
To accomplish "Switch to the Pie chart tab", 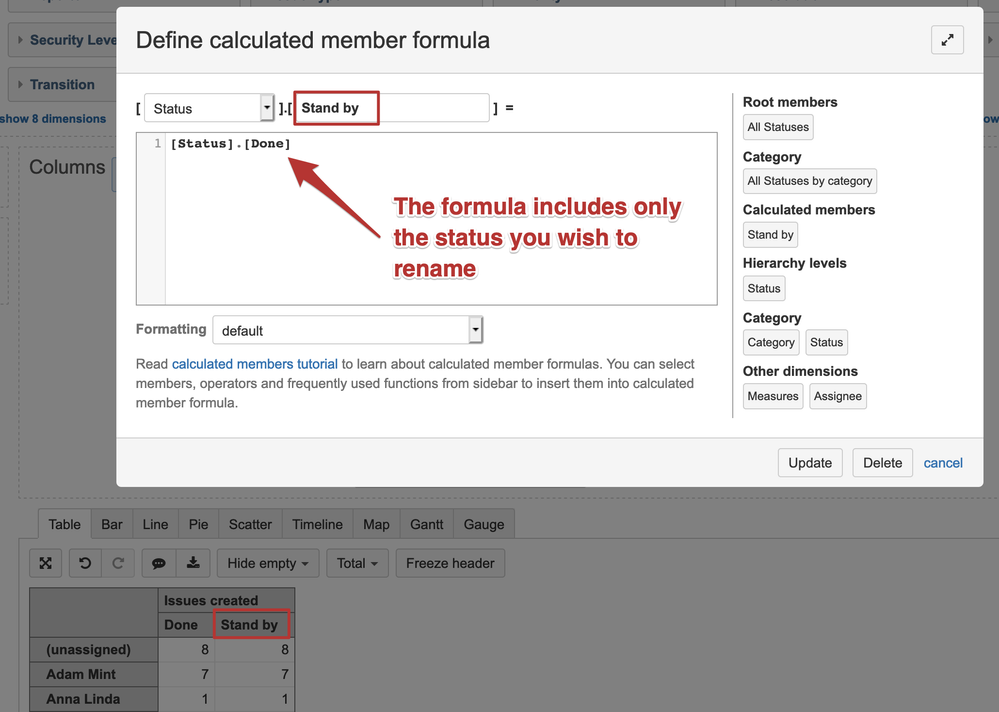I will pos(198,524).
